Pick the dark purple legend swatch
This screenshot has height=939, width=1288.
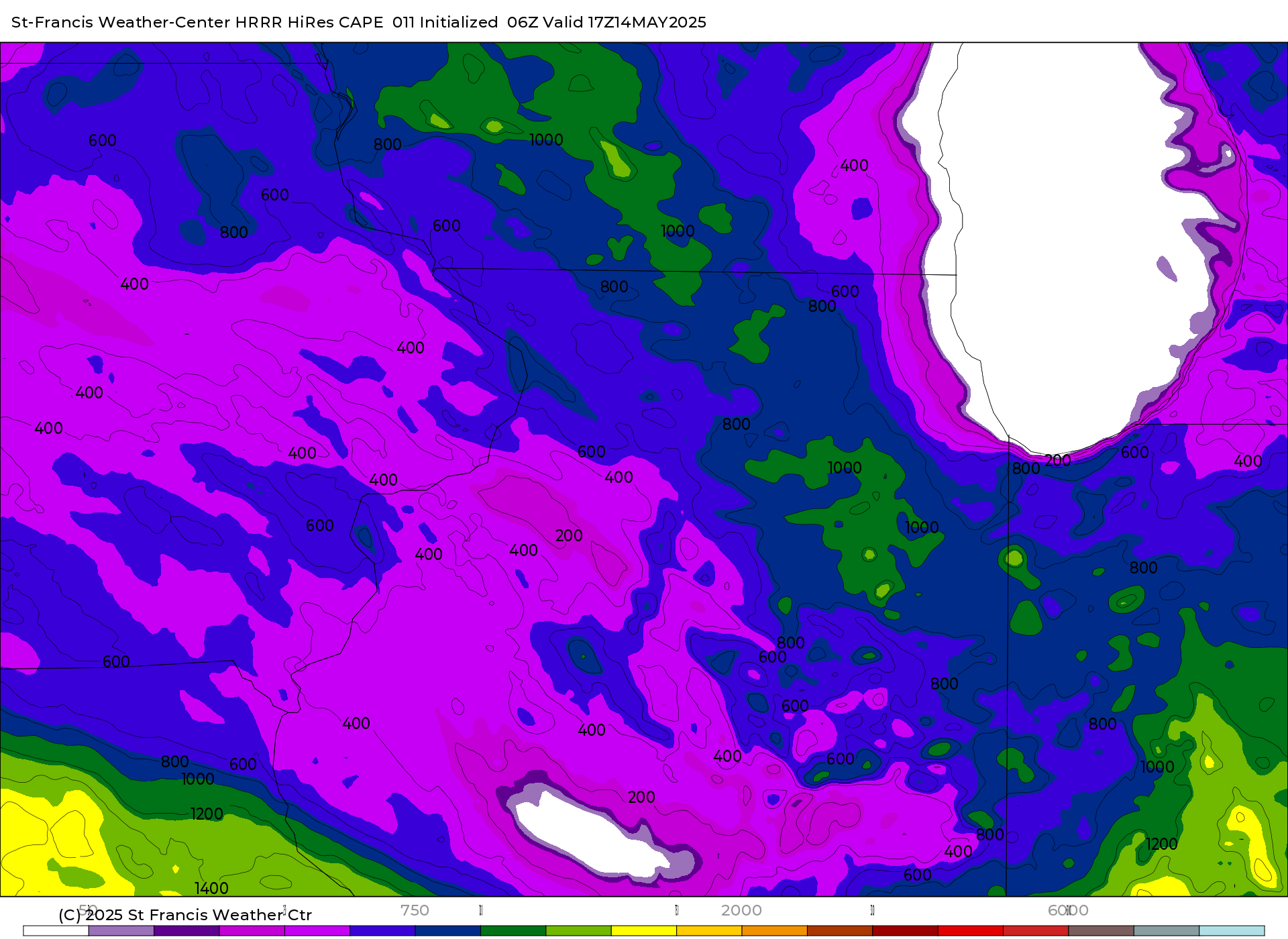pos(186,931)
